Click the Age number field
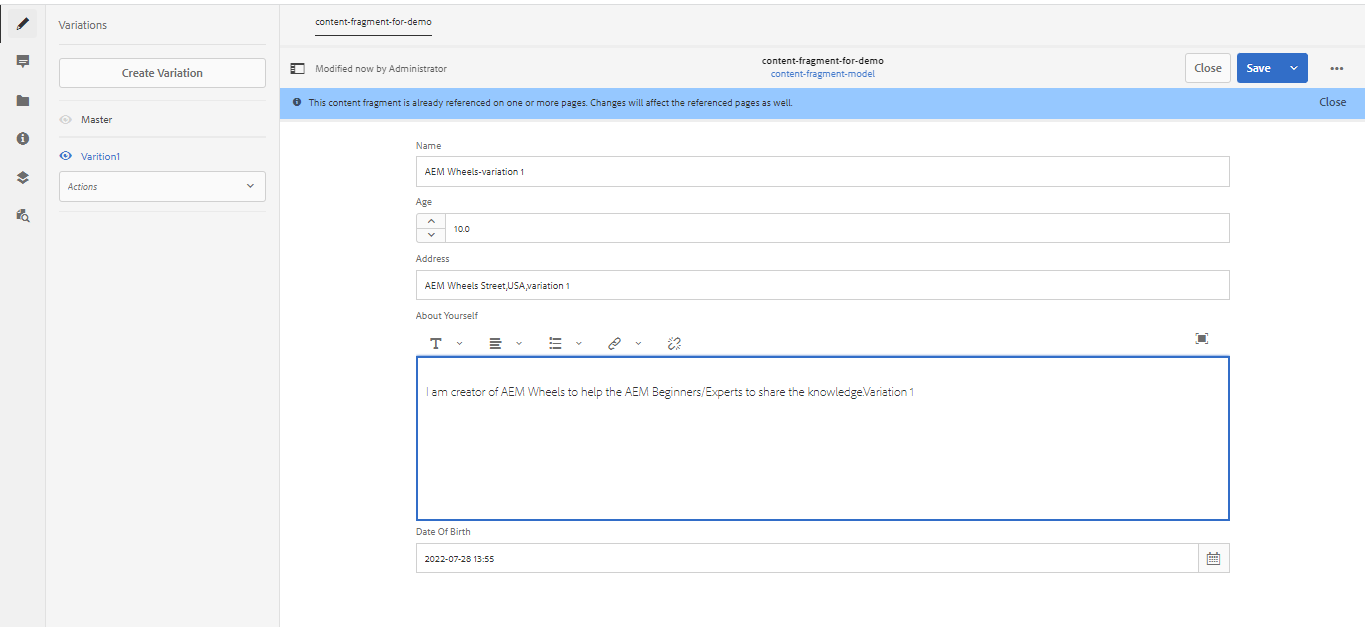 click(837, 228)
